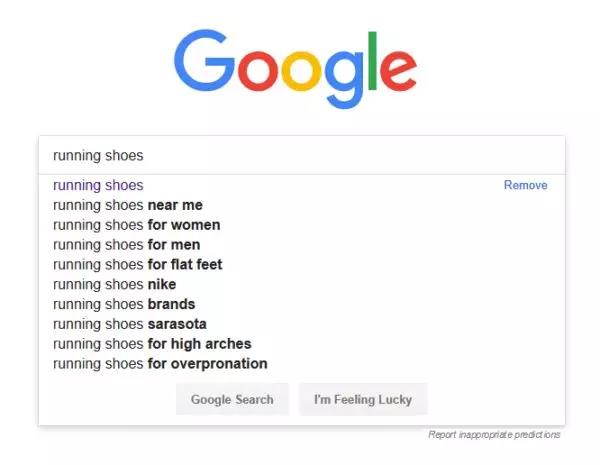Choose the 'running shoes for flat feet' suggestion

point(138,265)
